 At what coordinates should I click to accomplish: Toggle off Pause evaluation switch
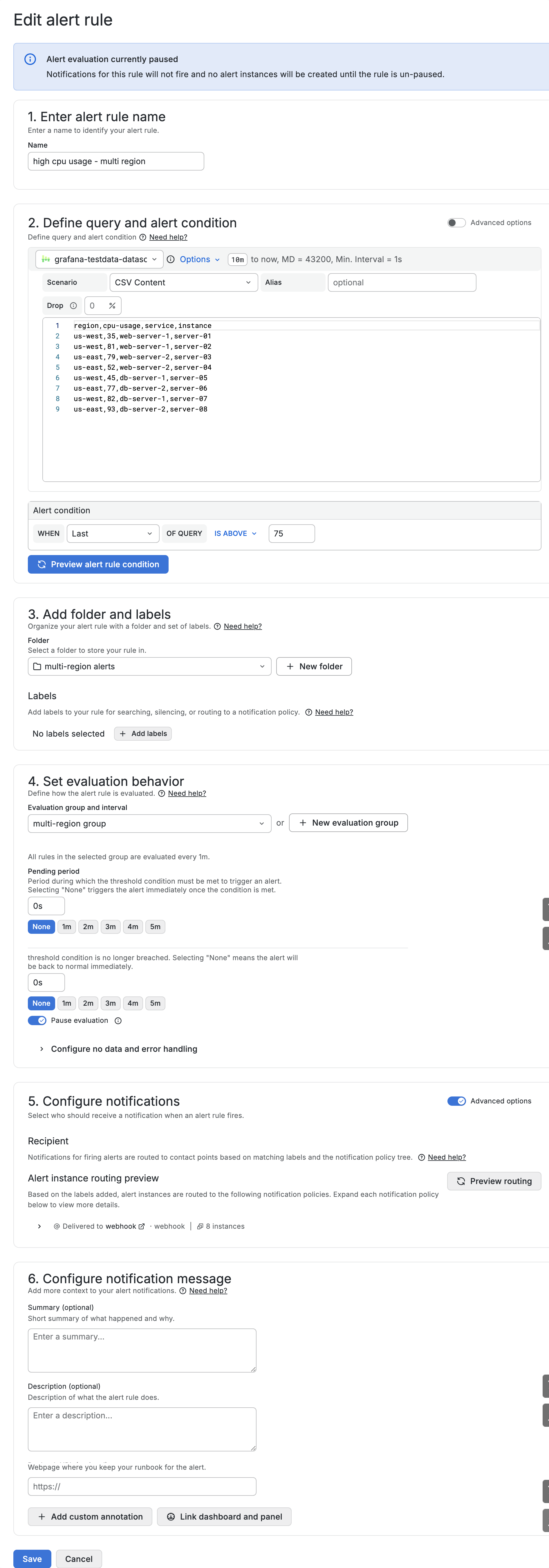37,1021
